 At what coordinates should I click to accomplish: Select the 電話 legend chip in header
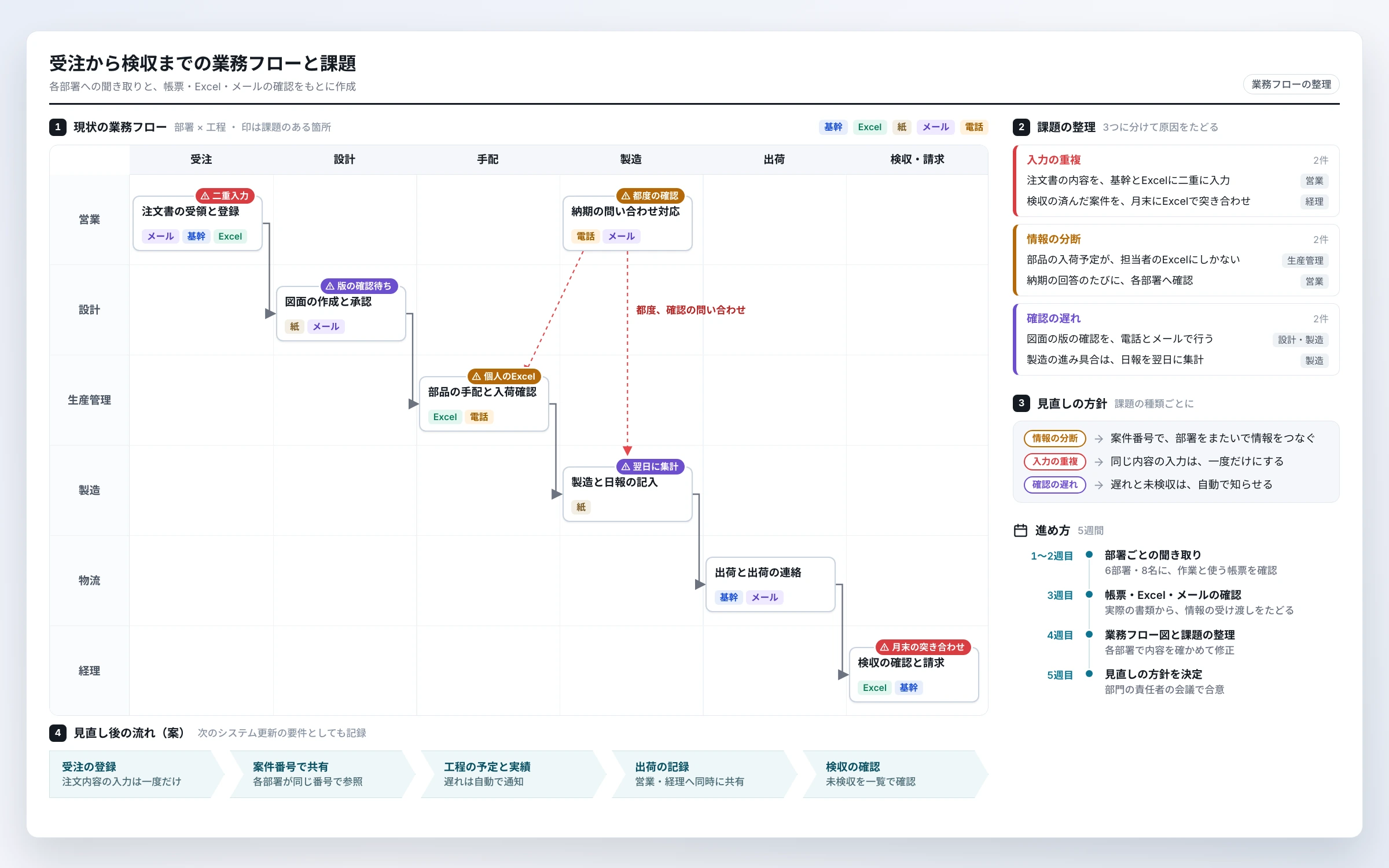click(974, 127)
